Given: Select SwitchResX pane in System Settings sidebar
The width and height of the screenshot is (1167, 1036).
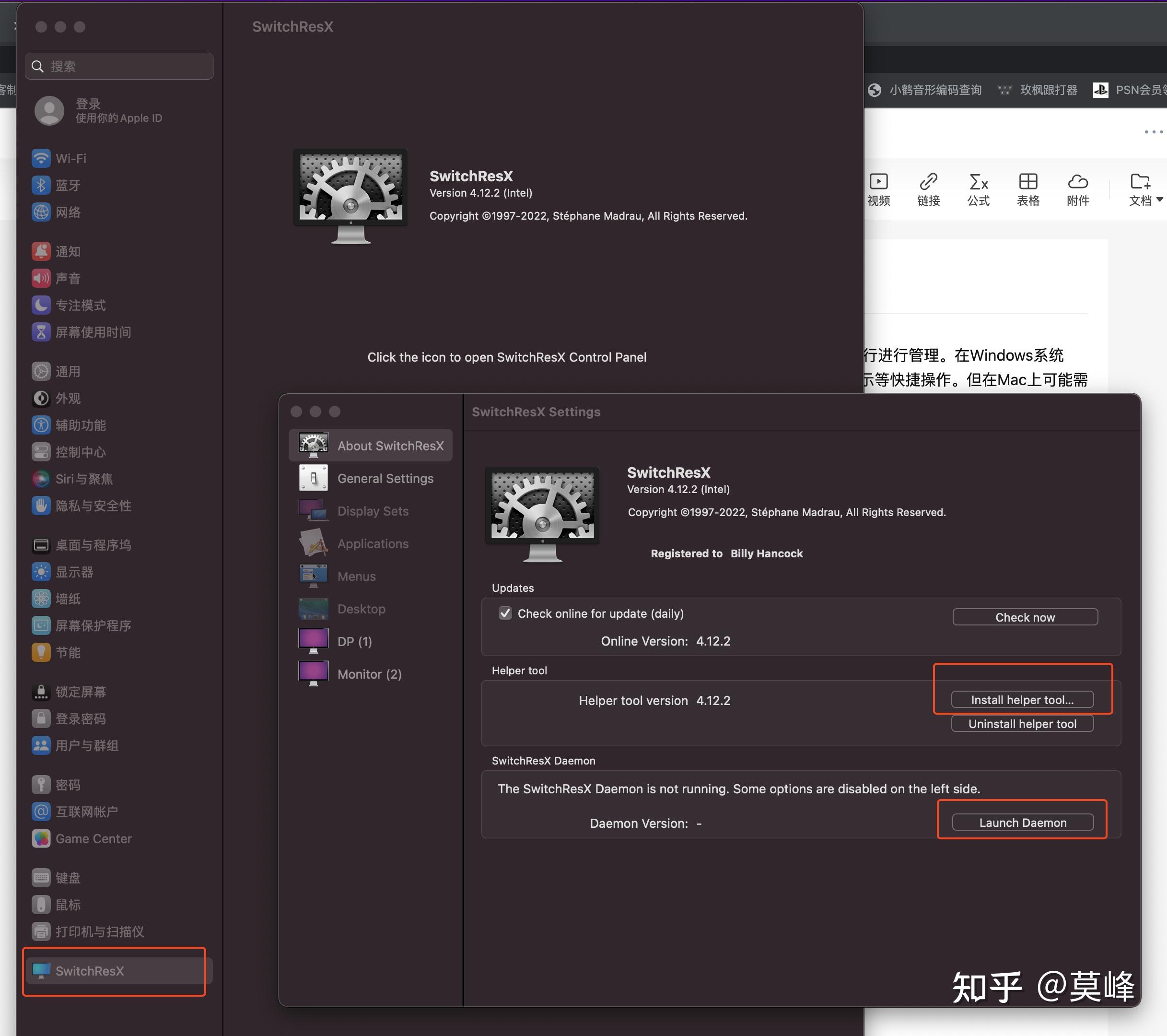Looking at the screenshot, I should tap(119, 971).
